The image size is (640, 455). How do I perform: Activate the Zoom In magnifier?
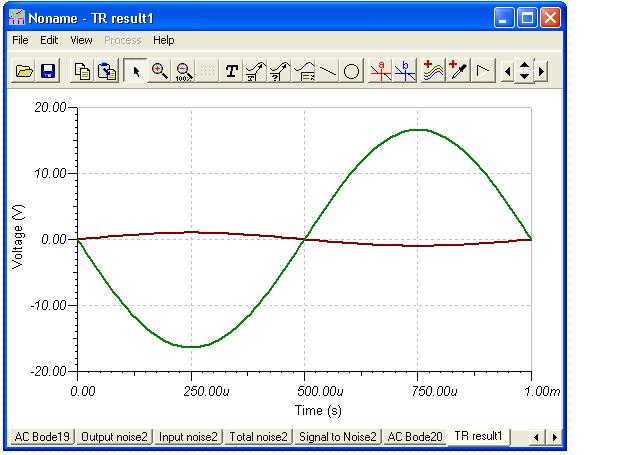[x=159, y=71]
